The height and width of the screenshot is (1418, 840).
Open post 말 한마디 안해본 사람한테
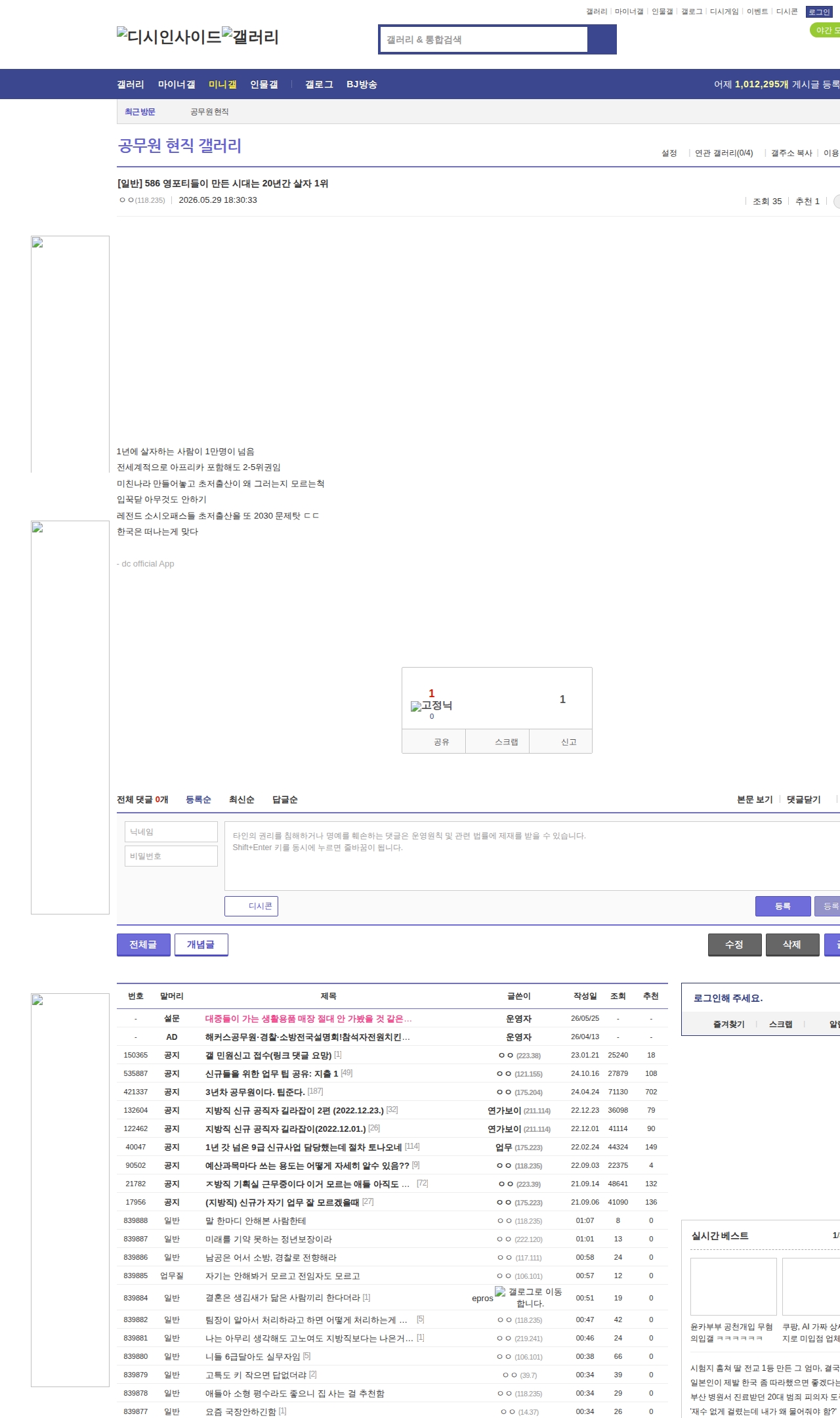(255, 1221)
